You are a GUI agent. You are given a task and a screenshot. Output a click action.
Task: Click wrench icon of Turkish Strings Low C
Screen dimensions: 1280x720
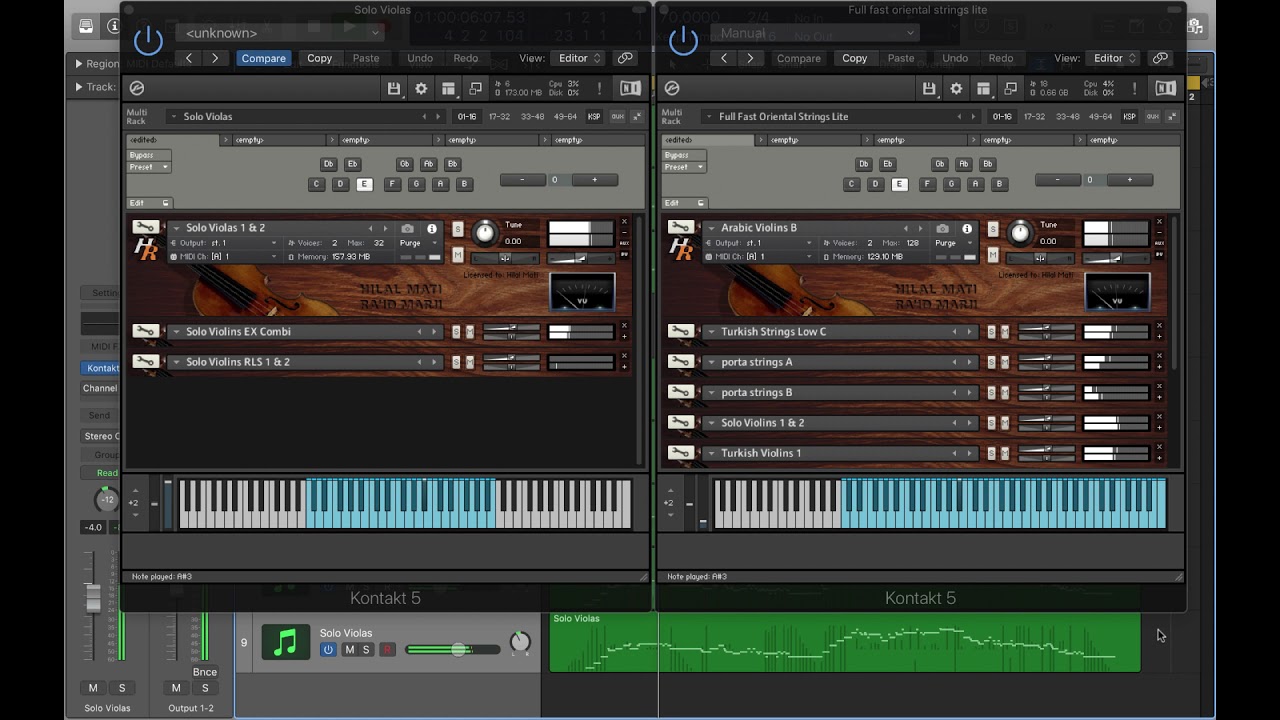pos(681,331)
